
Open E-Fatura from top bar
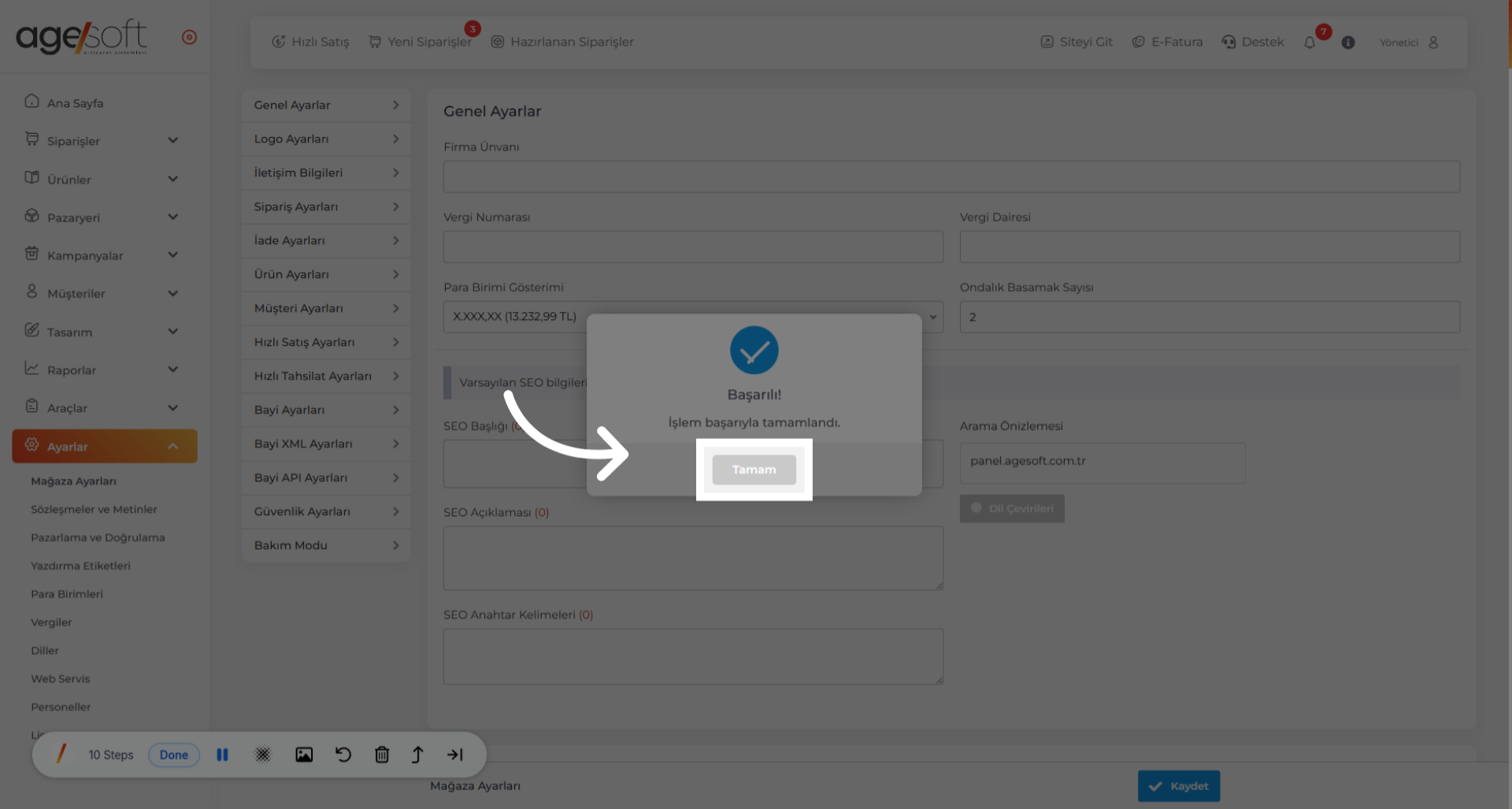point(1167,42)
